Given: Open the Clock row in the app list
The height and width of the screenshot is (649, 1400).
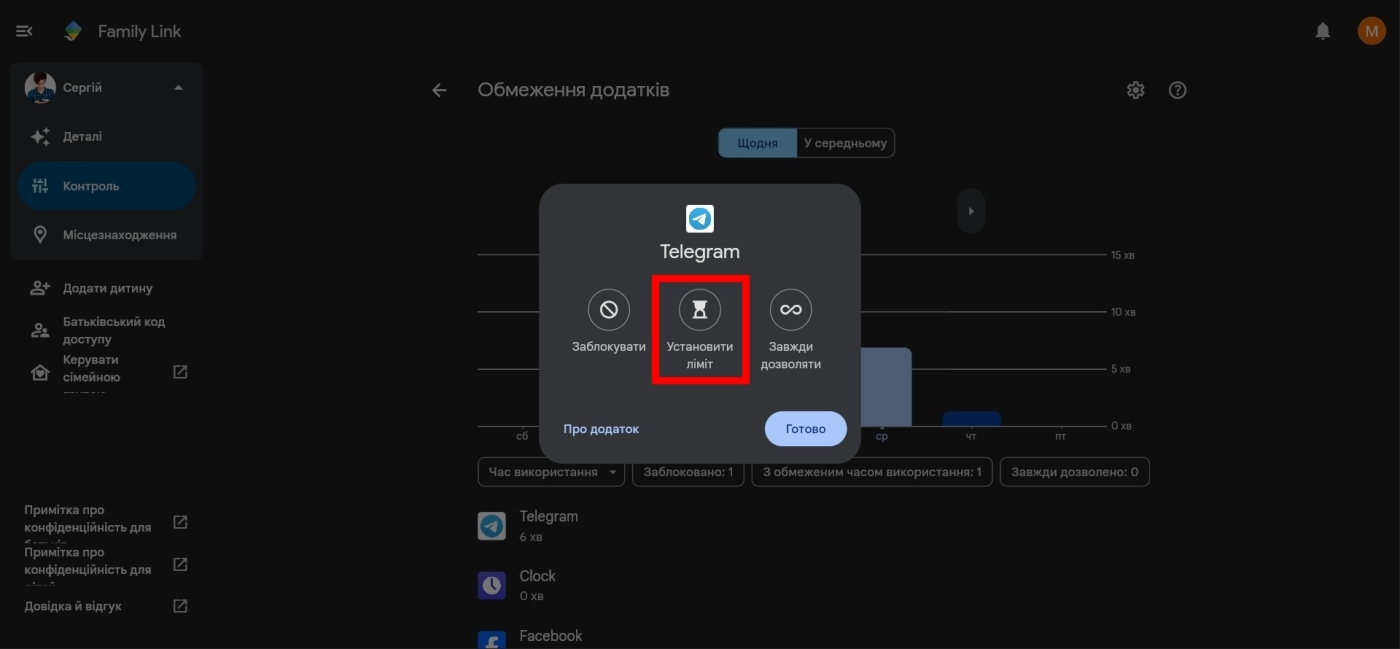Looking at the screenshot, I should (x=813, y=585).
